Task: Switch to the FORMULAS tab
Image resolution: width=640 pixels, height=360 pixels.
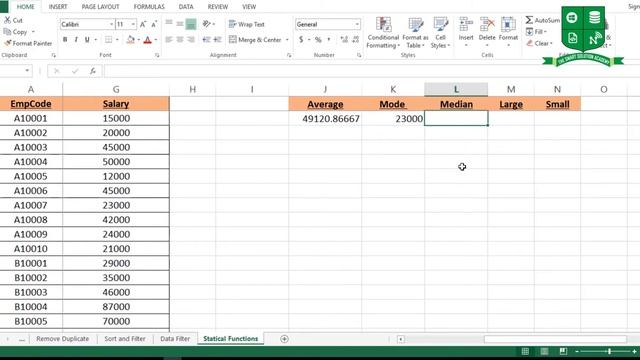Action: point(149,7)
